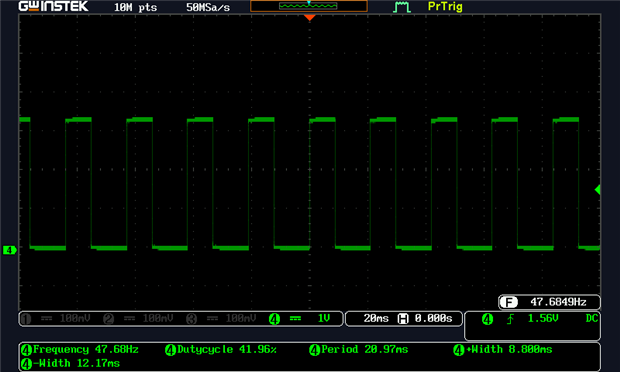Click the 20ms horizontal timebase readout
The image size is (620, 372).
coord(376,319)
